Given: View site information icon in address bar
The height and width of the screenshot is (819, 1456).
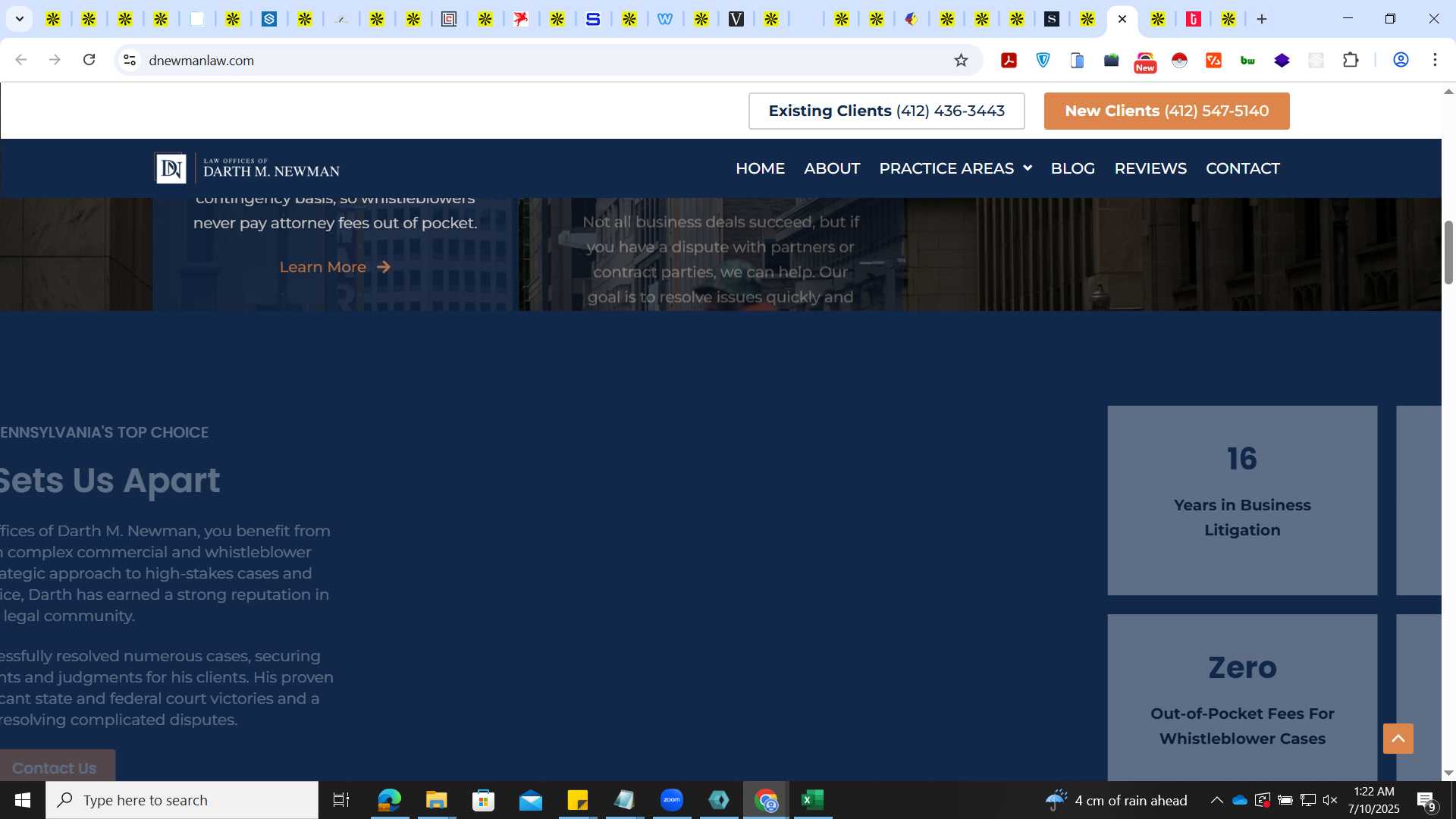Looking at the screenshot, I should pyautogui.click(x=130, y=60).
